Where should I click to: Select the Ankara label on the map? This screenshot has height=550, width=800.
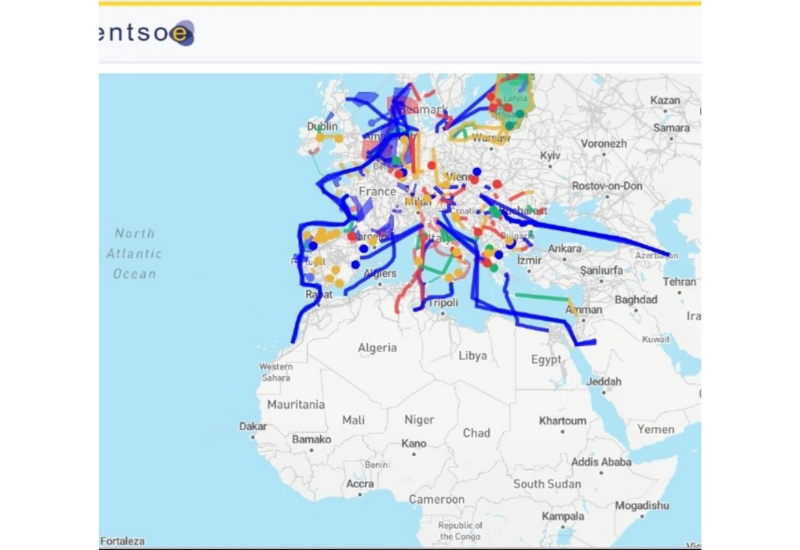(x=564, y=248)
